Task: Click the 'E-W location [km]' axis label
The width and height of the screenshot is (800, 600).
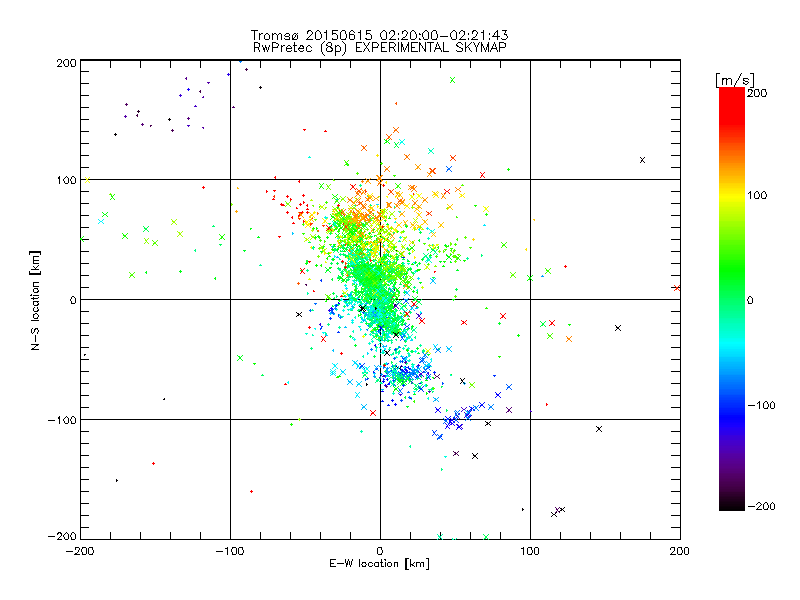Action: (379, 564)
